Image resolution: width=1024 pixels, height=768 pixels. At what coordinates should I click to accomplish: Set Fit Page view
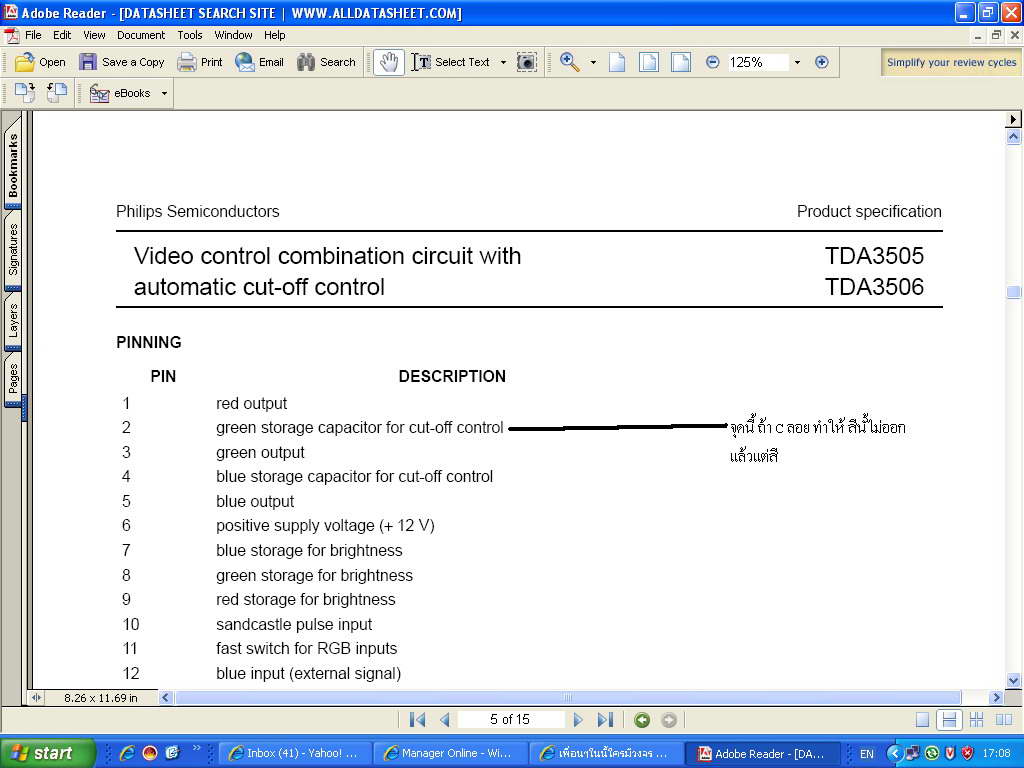pos(648,62)
